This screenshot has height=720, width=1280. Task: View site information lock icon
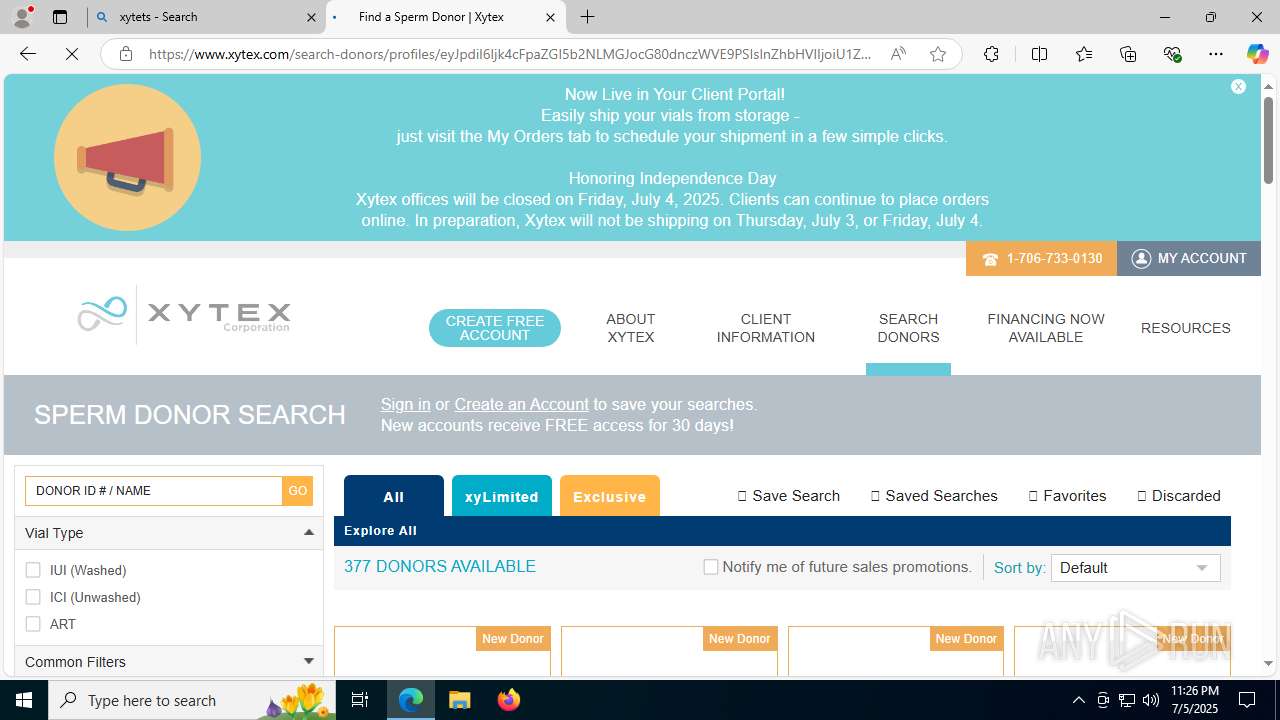click(126, 54)
